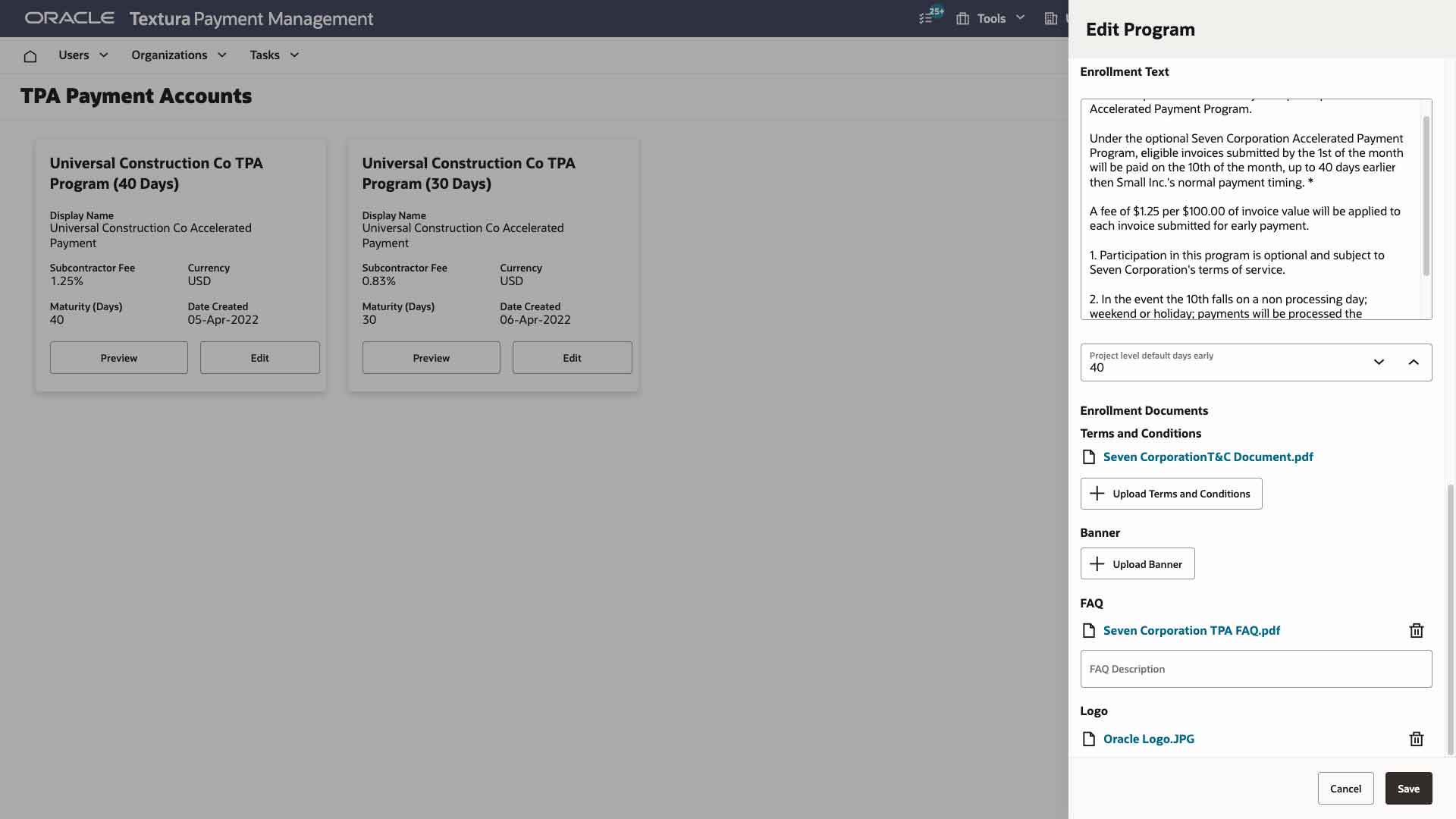This screenshot has width=1456, height=819.
Task: Open Seven Corporation TPA FAQ.pdf link
Action: click(1191, 630)
